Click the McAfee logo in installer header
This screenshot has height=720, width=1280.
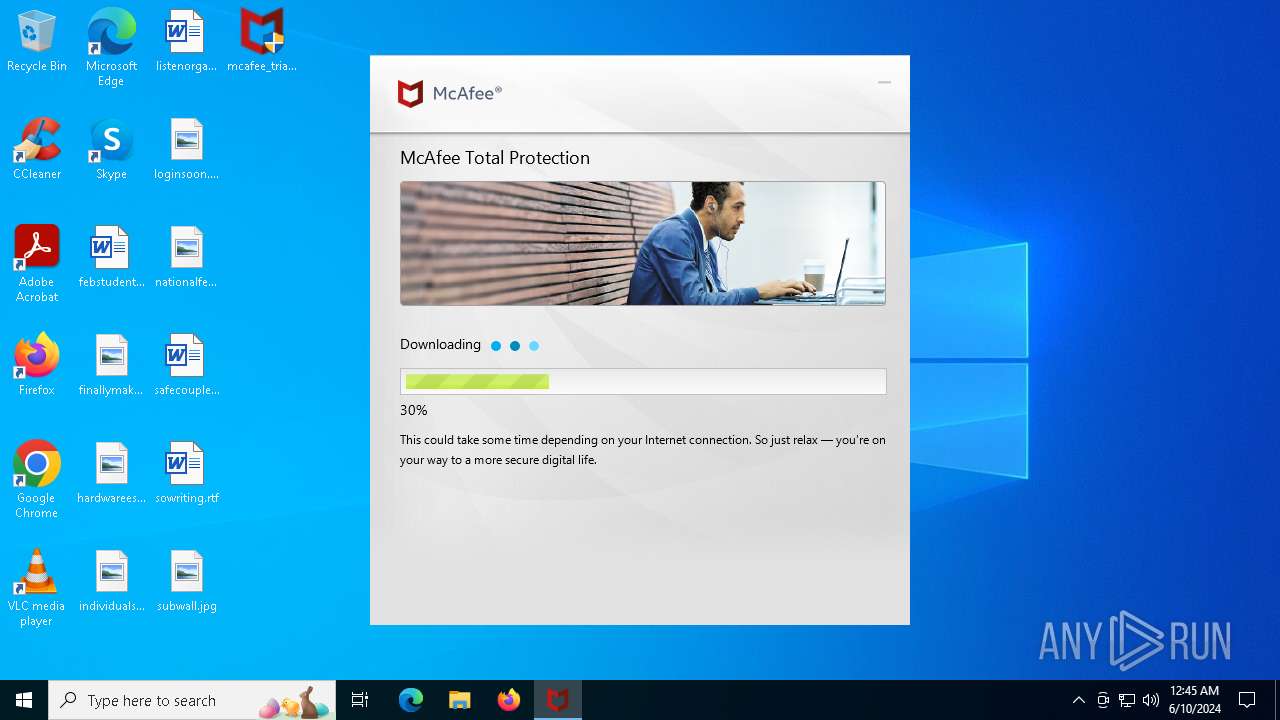[449, 94]
